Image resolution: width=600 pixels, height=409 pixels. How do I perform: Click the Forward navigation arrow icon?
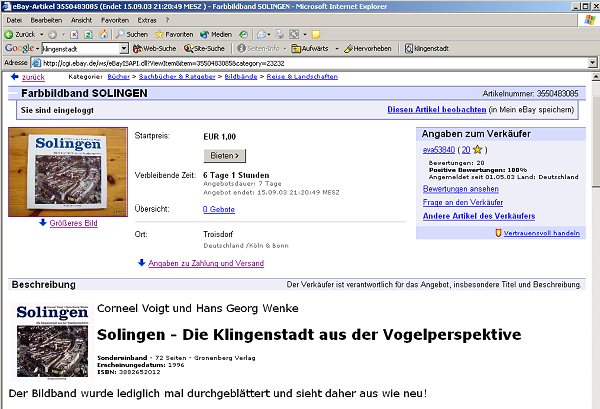click(x=52, y=34)
